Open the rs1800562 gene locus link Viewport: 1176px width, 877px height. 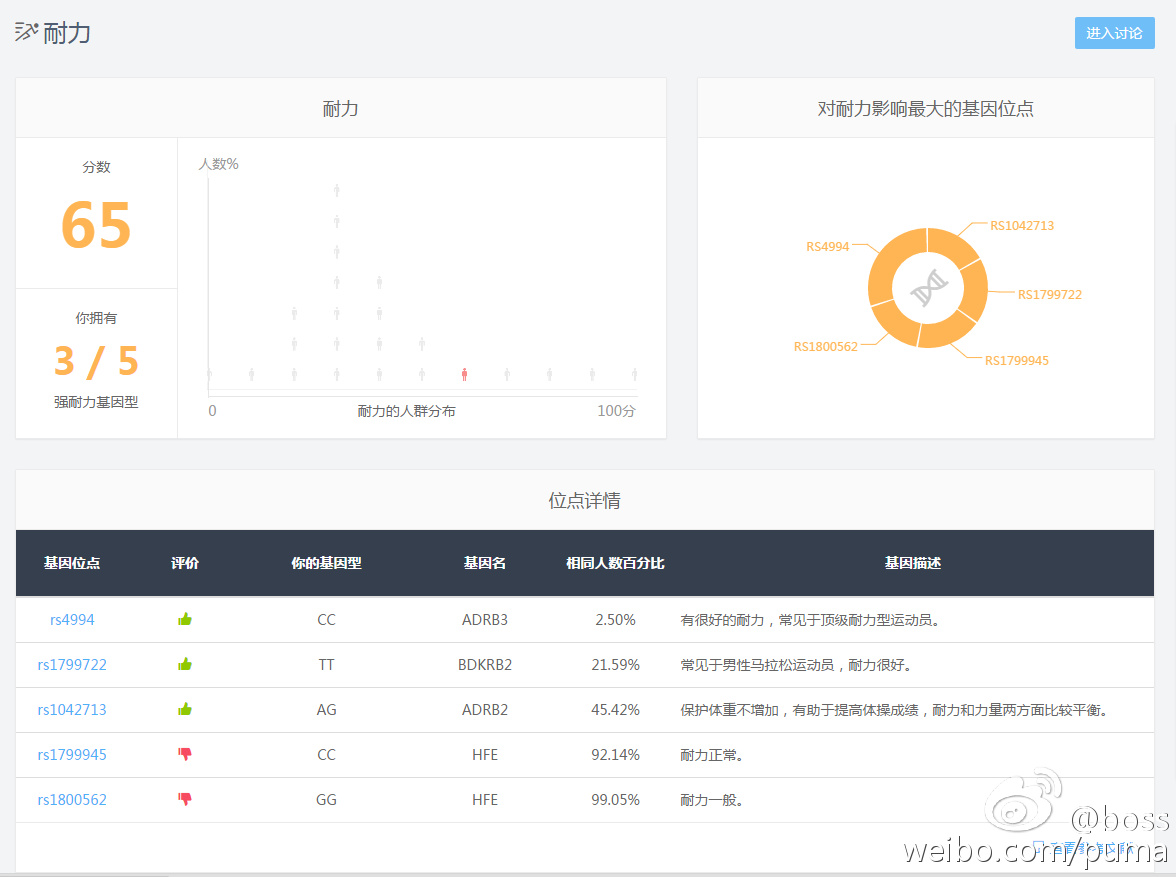point(72,800)
